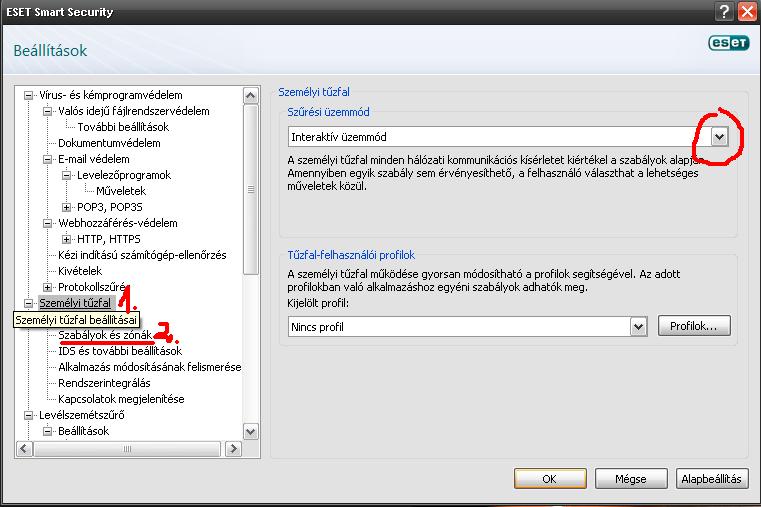Select Kézi indítású számítógép-ellenőrzés item
Screen dimensions: 761x507
(142, 255)
